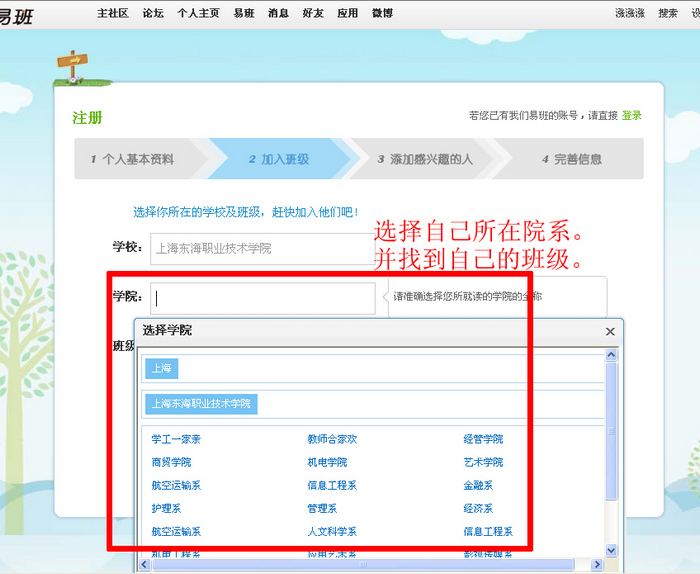The width and height of the screenshot is (700, 574).
Task: Click the 学院 input field
Action: click(x=262, y=298)
